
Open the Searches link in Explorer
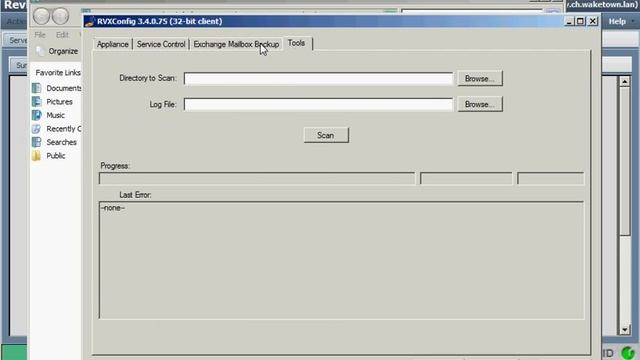55,142
